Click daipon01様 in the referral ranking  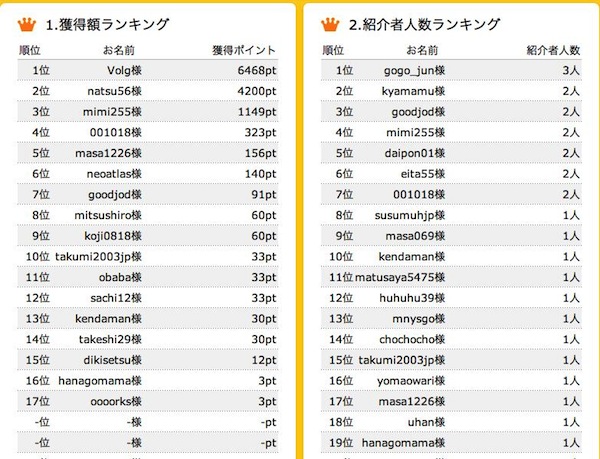(415, 152)
